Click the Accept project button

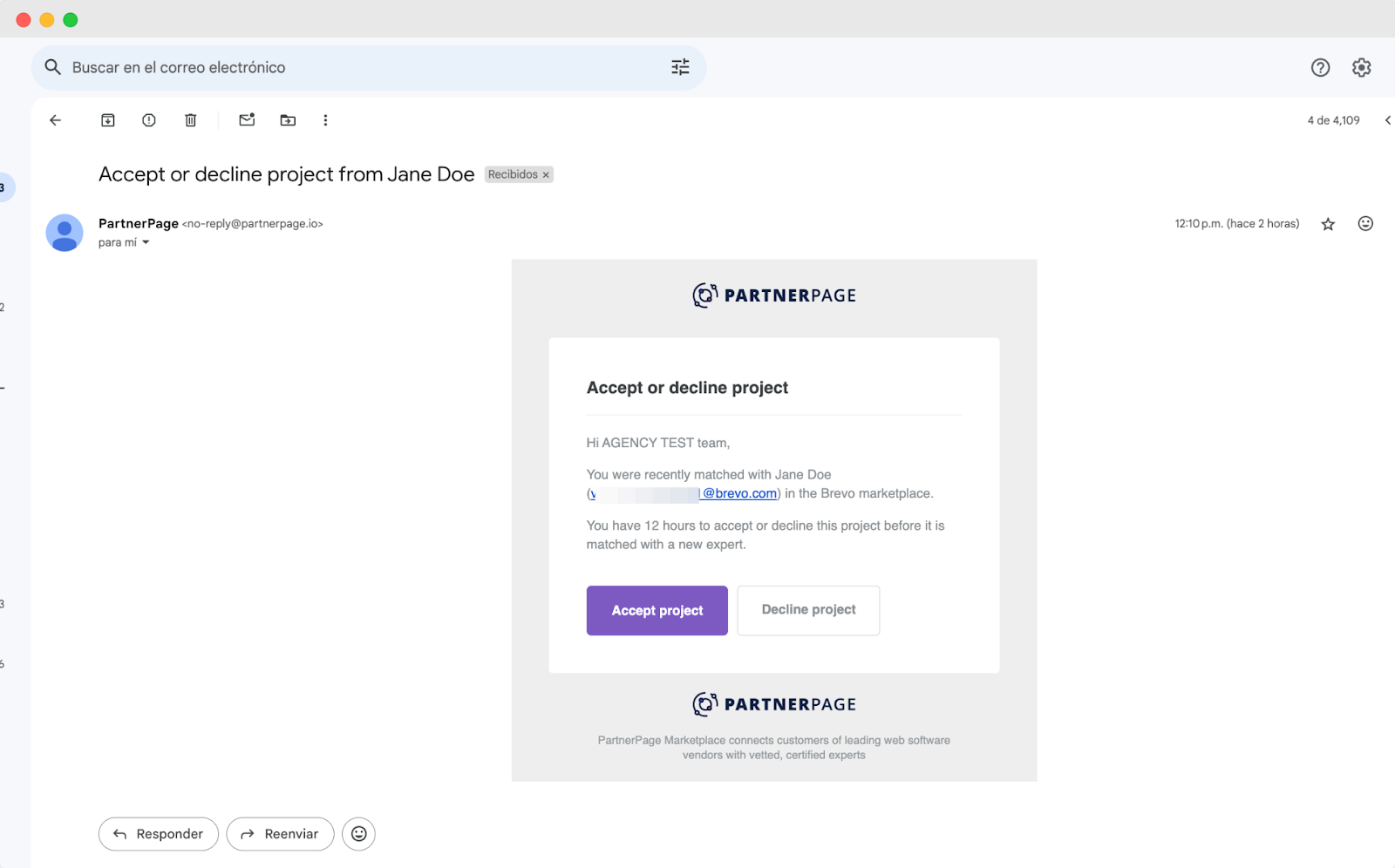click(657, 610)
